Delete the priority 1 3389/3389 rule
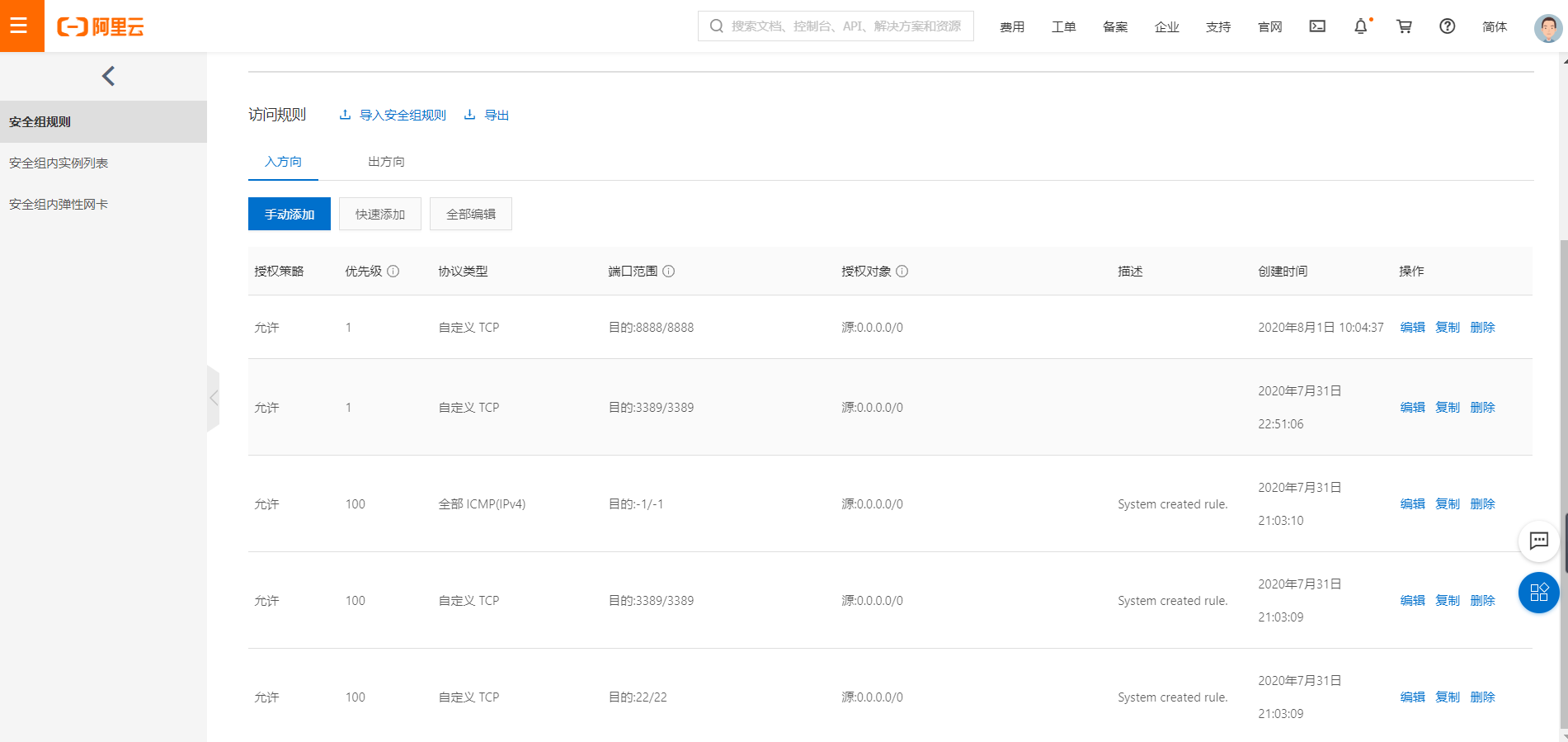 (1482, 408)
